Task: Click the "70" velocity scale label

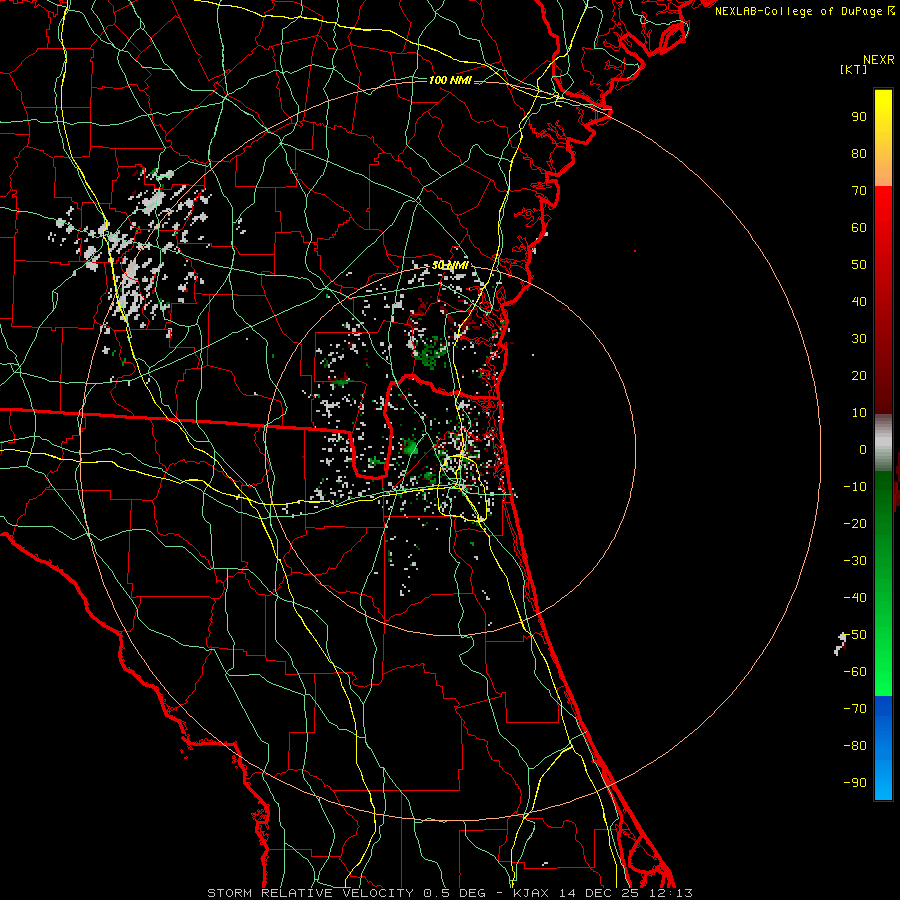Action: (x=859, y=191)
